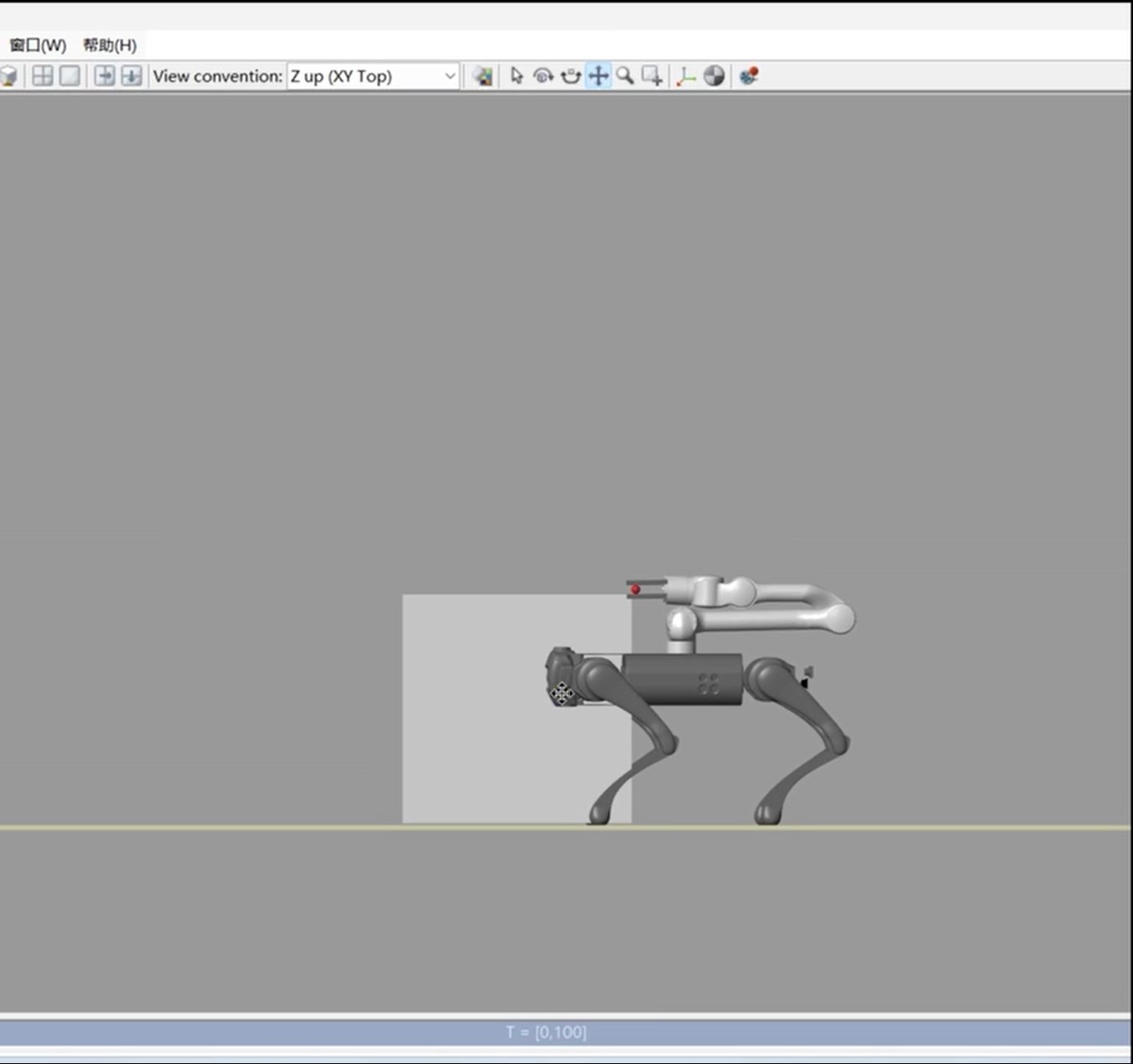The image size is (1133, 1064).
Task: Switch to four-pane split view layout
Action: click(x=42, y=76)
